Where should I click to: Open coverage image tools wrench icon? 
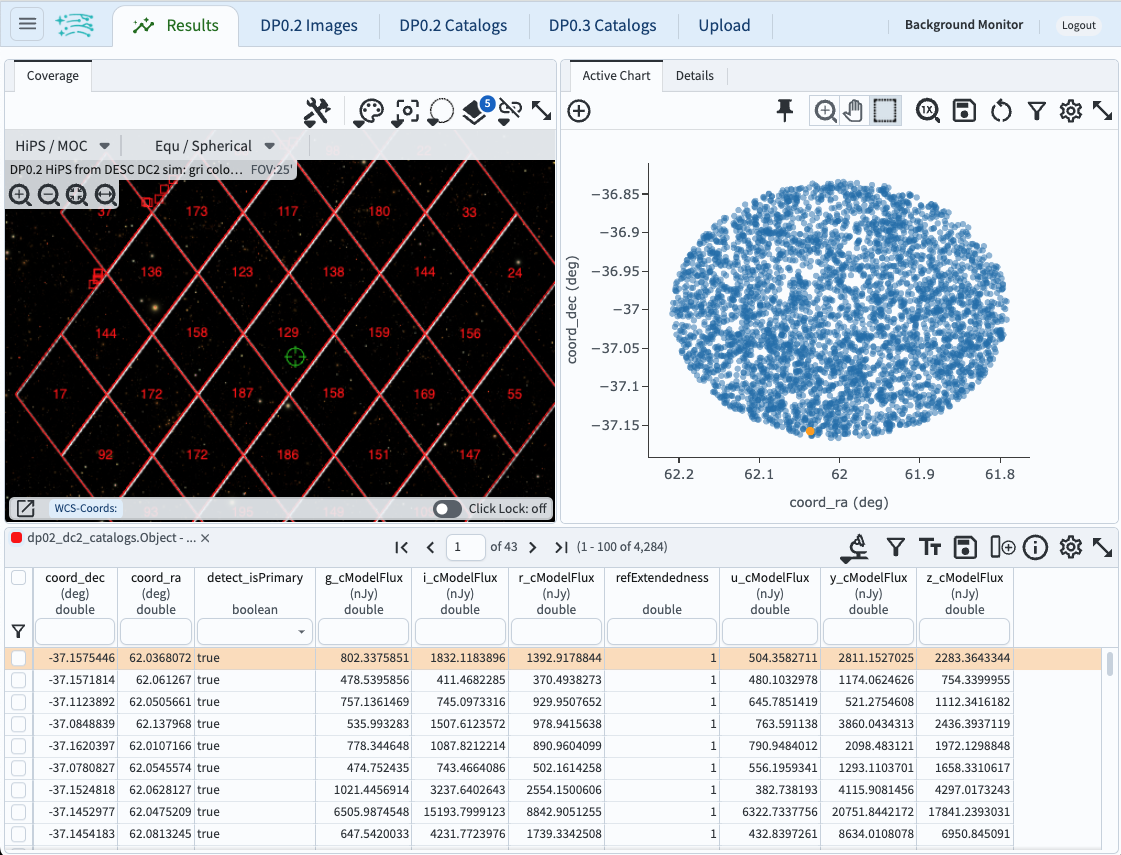point(317,111)
